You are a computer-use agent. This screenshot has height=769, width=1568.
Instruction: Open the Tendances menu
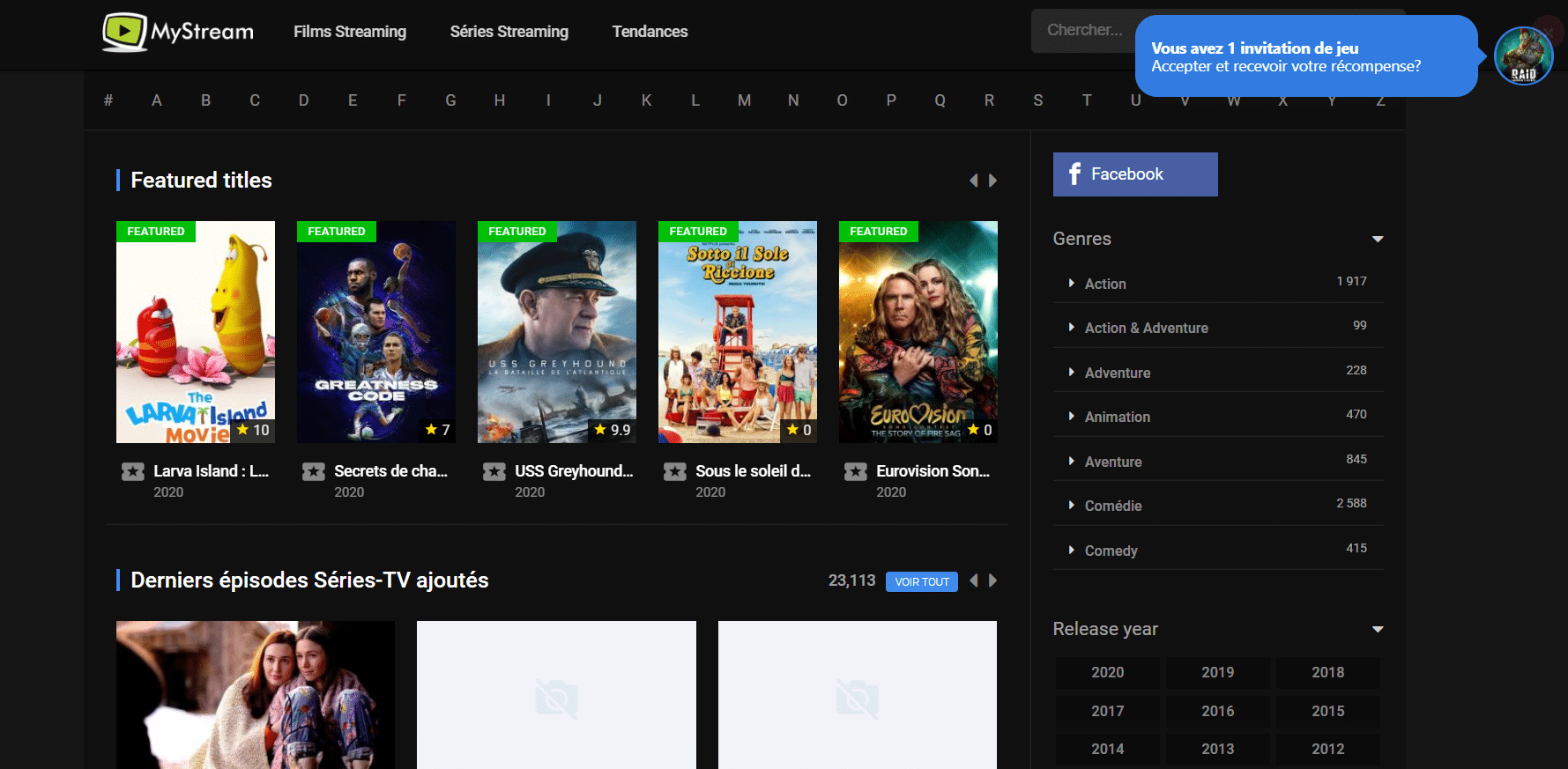tap(650, 32)
